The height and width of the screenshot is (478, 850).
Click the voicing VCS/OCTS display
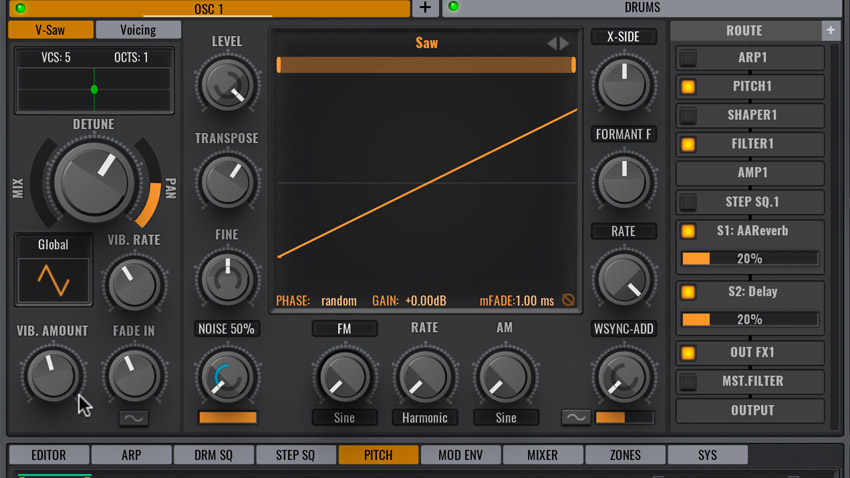[x=94, y=81]
